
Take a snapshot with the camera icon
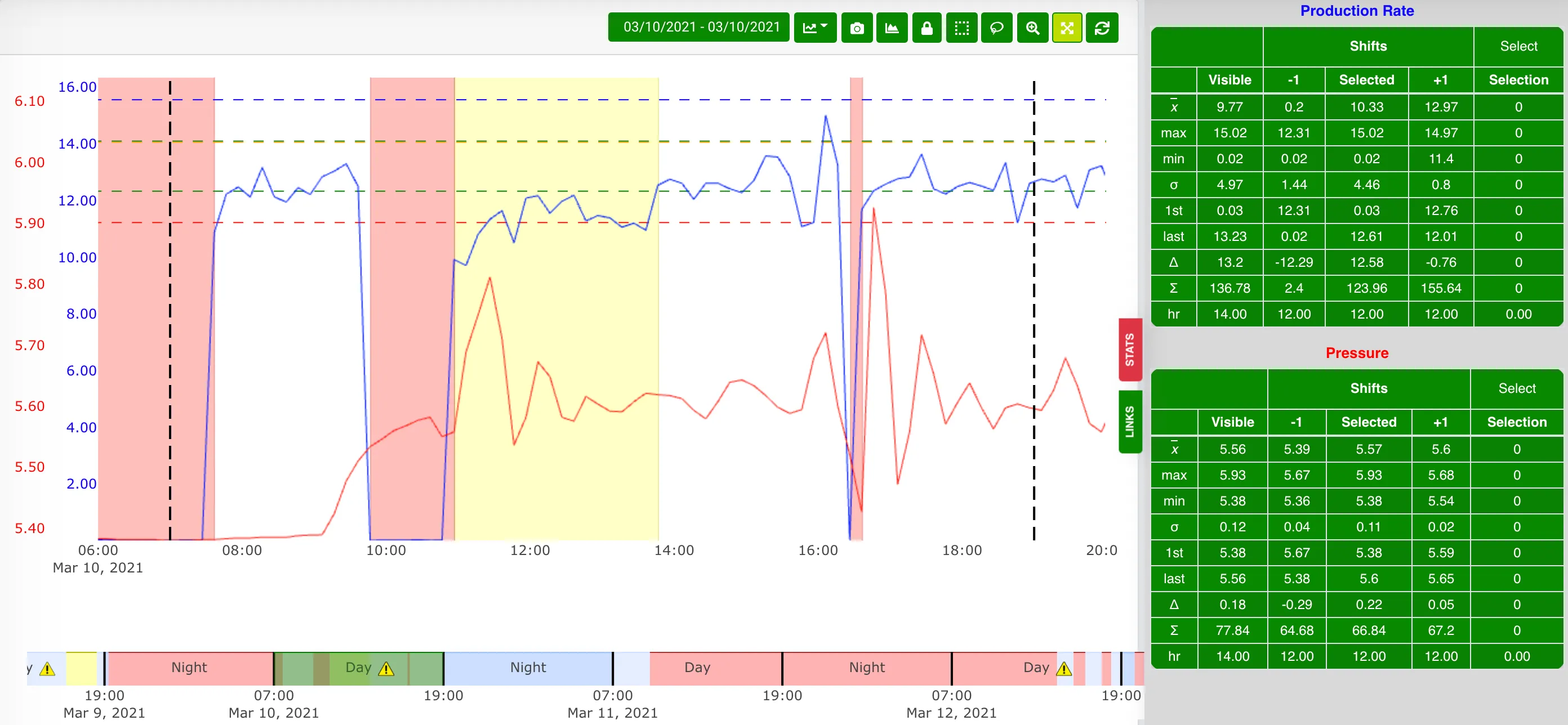(x=857, y=28)
